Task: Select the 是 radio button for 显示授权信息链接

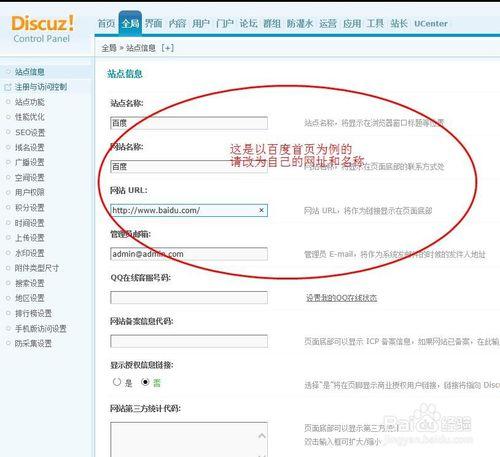Action: (117, 382)
